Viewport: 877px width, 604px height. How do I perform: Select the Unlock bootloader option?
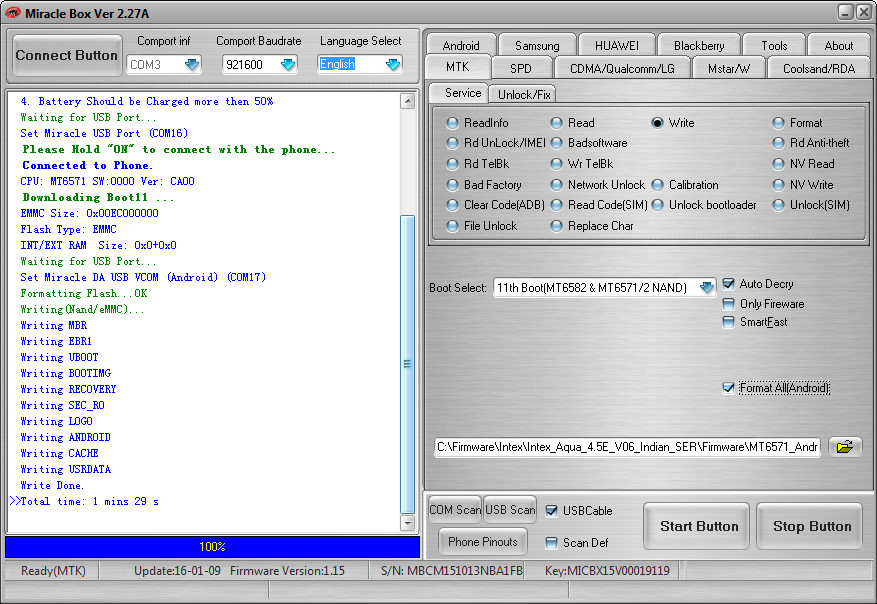coord(658,205)
